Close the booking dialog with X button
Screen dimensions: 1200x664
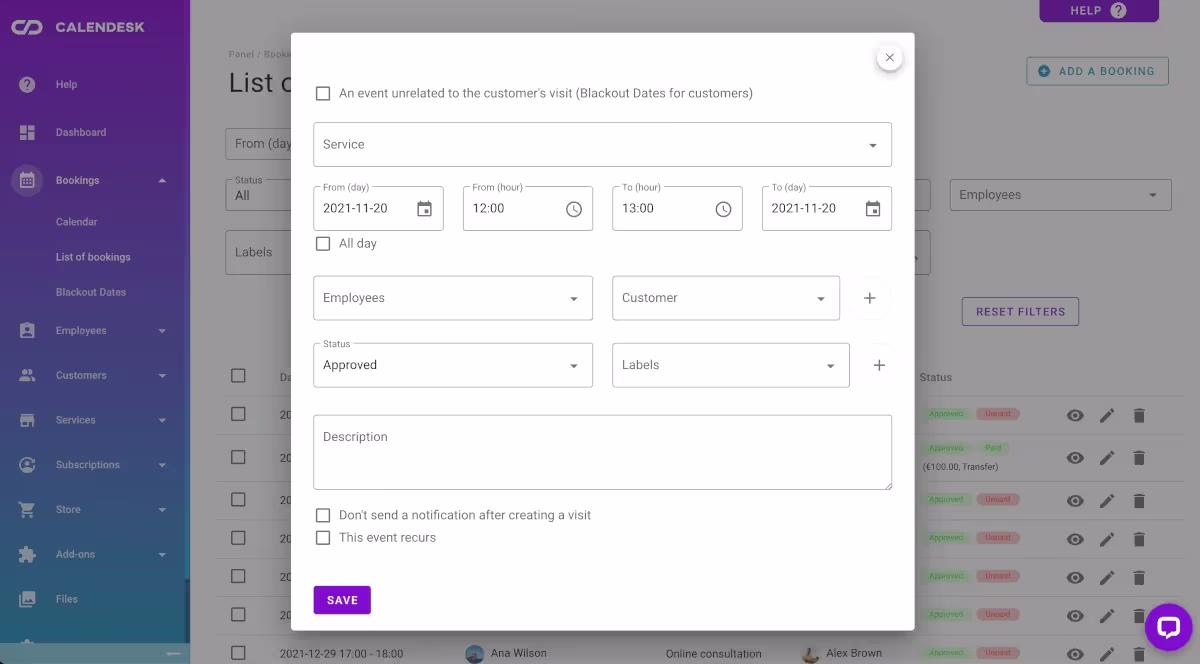click(x=889, y=58)
